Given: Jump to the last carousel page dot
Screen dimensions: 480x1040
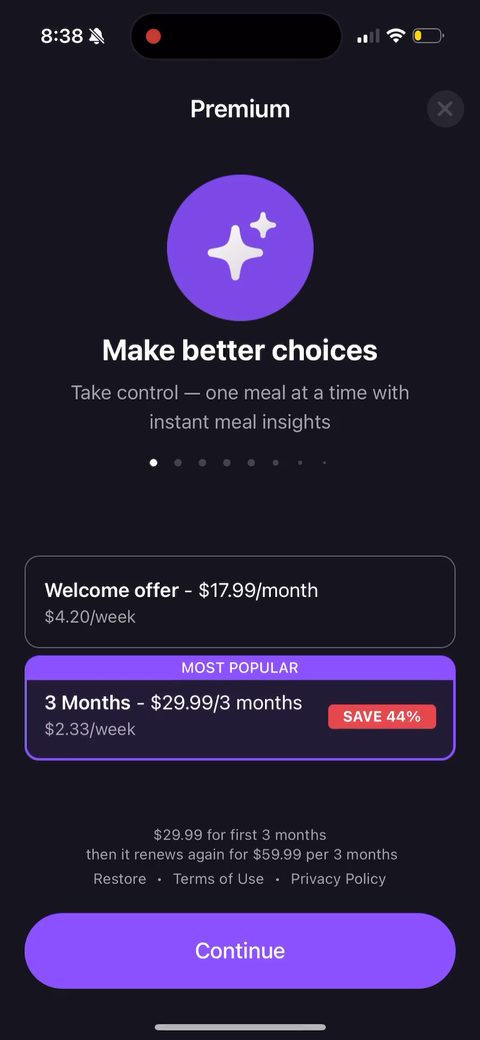Looking at the screenshot, I should (x=324, y=462).
